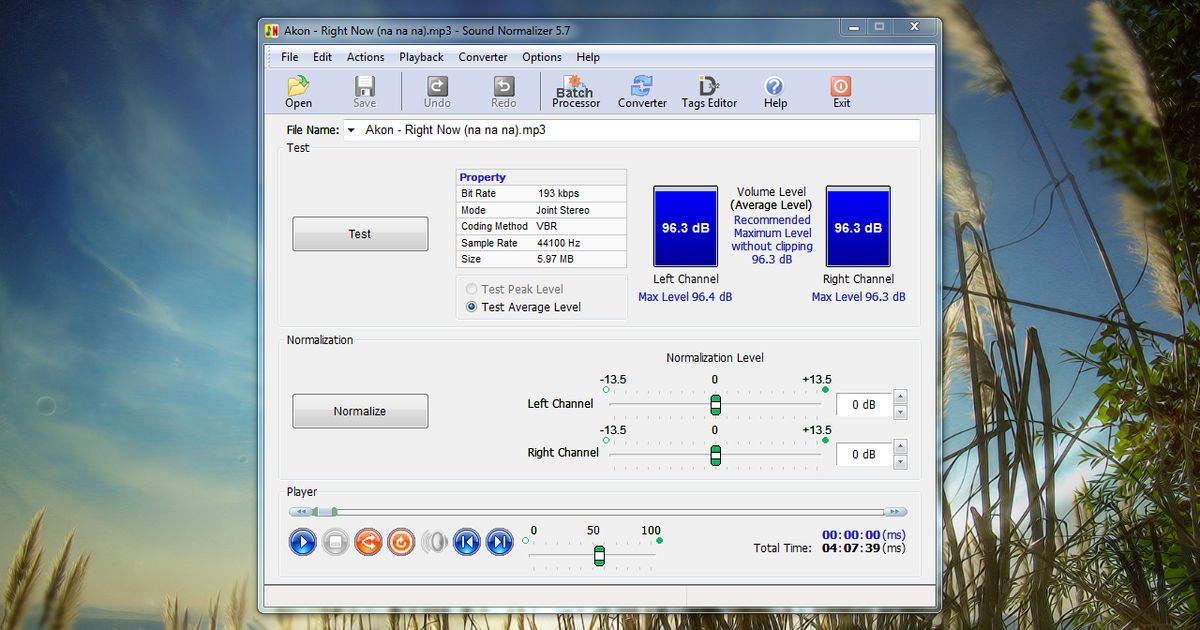Click the Open file icon

(x=298, y=91)
